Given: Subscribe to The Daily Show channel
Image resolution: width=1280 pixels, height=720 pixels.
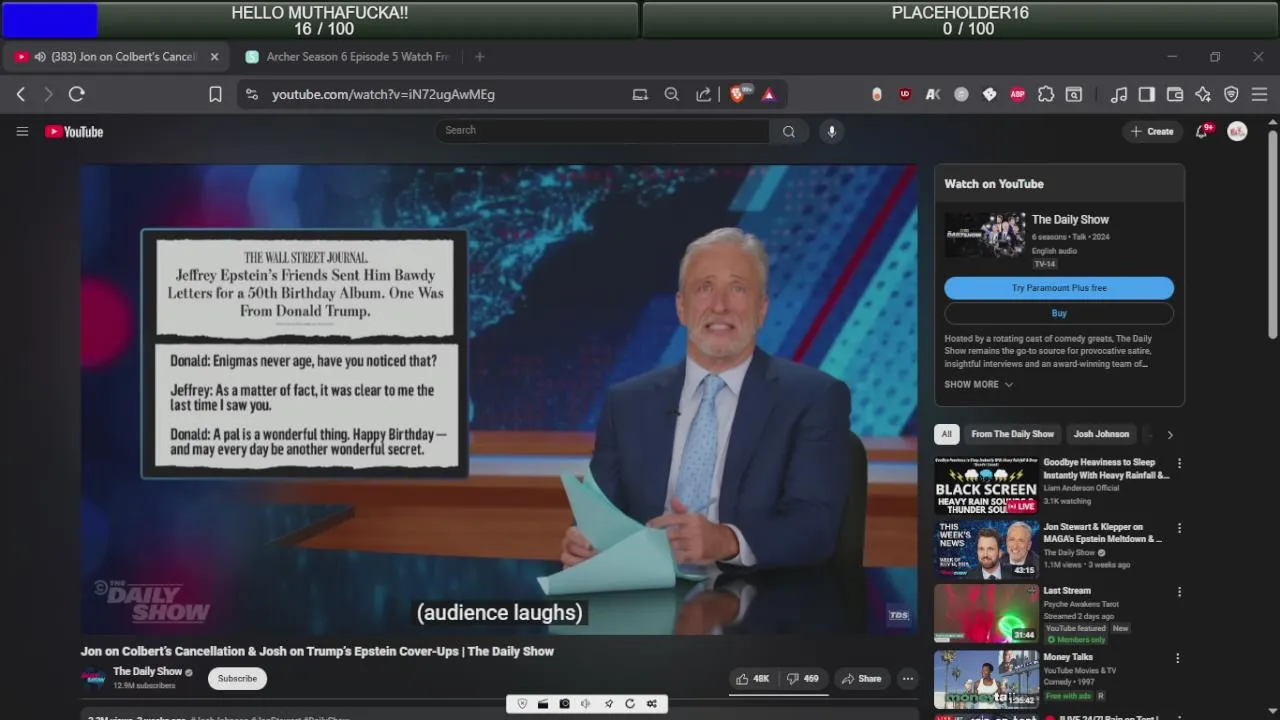Looking at the screenshot, I should point(237,678).
